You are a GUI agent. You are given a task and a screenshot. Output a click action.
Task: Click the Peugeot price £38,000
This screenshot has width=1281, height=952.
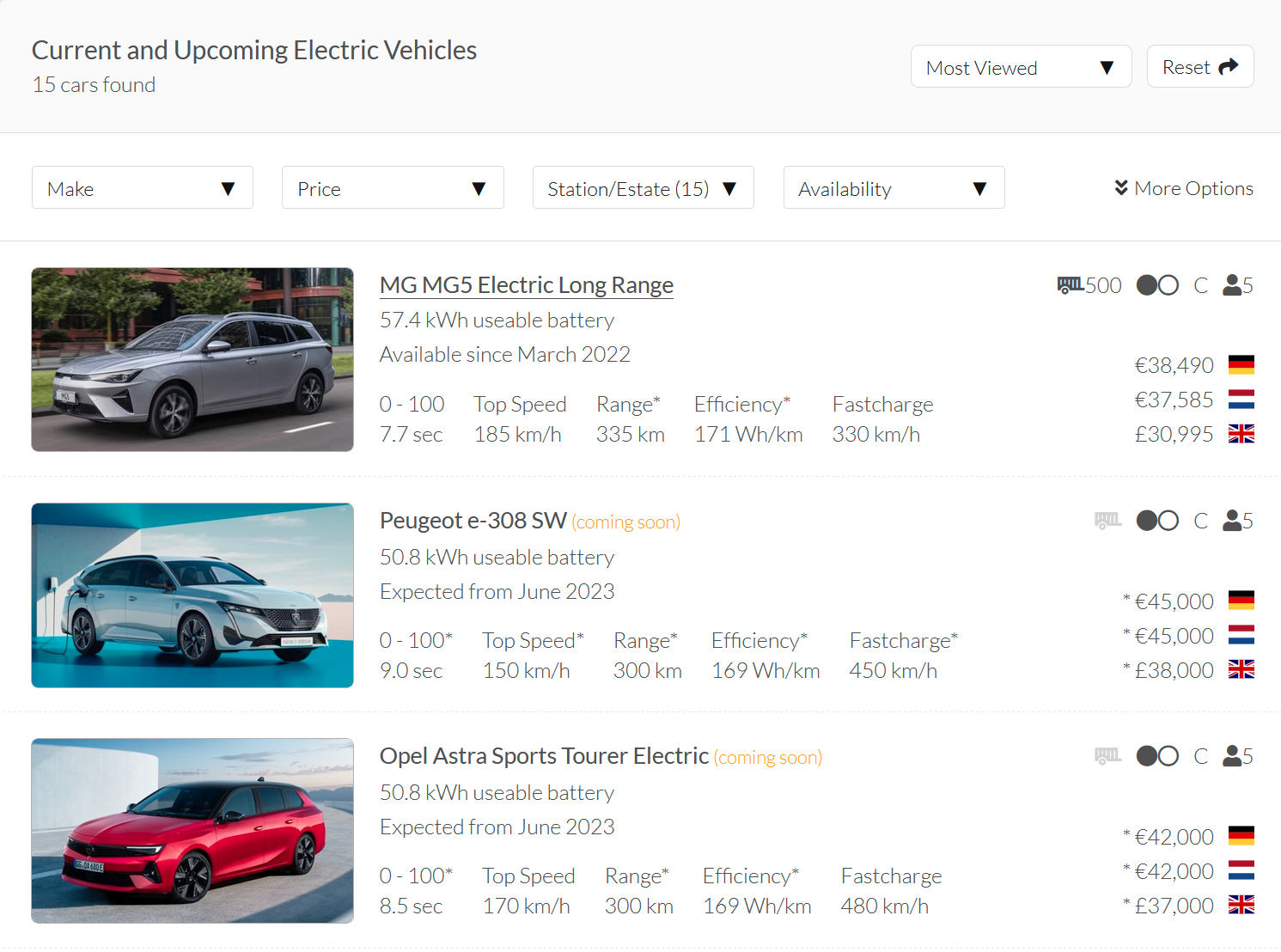click(1174, 670)
